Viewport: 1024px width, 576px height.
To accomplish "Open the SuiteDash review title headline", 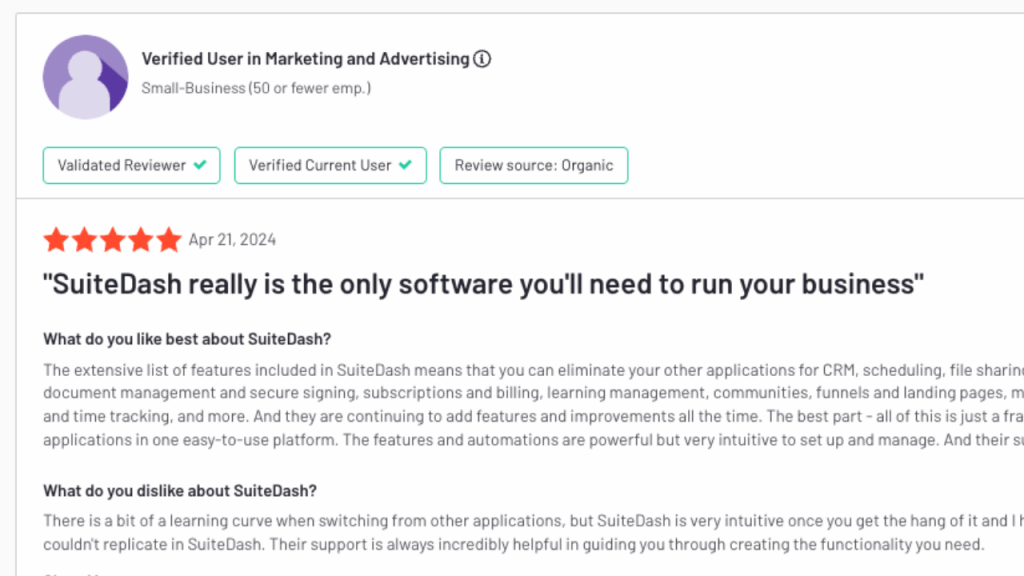I will pos(483,284).
